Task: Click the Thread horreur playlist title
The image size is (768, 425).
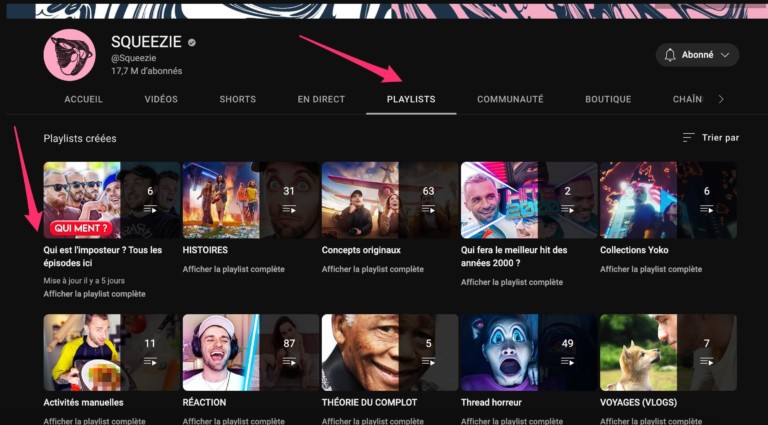Action: [x=491, y=402]
